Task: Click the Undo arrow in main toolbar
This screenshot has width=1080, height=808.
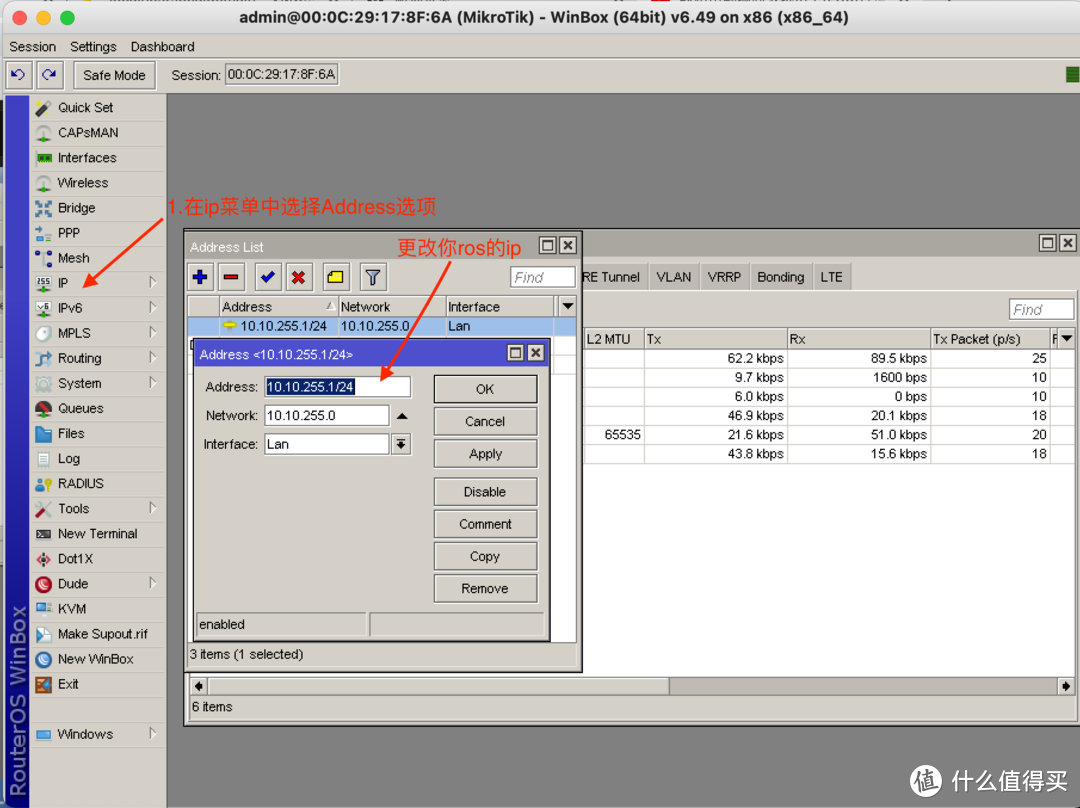Action: click(x=18, y=75)
